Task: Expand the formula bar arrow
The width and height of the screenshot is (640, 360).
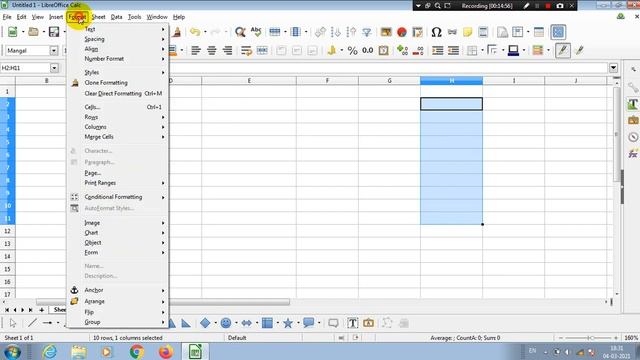Action: pos(613,68)
